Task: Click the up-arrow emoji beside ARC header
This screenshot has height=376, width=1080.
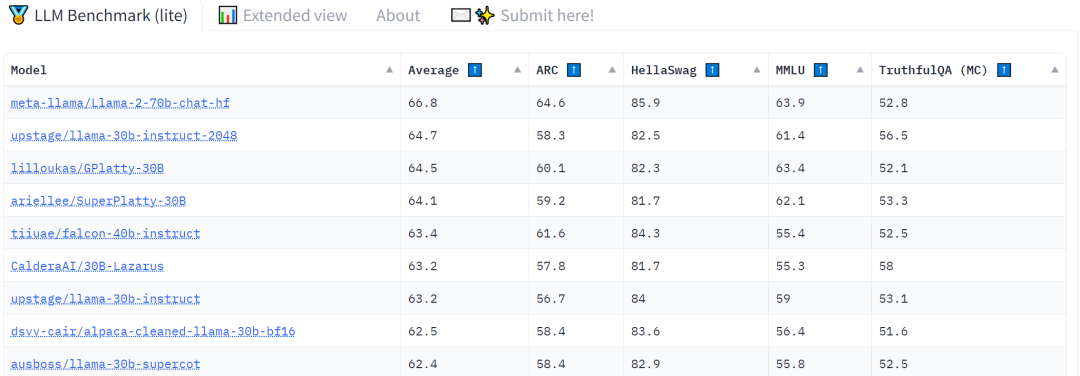Action: coord(574,70)
